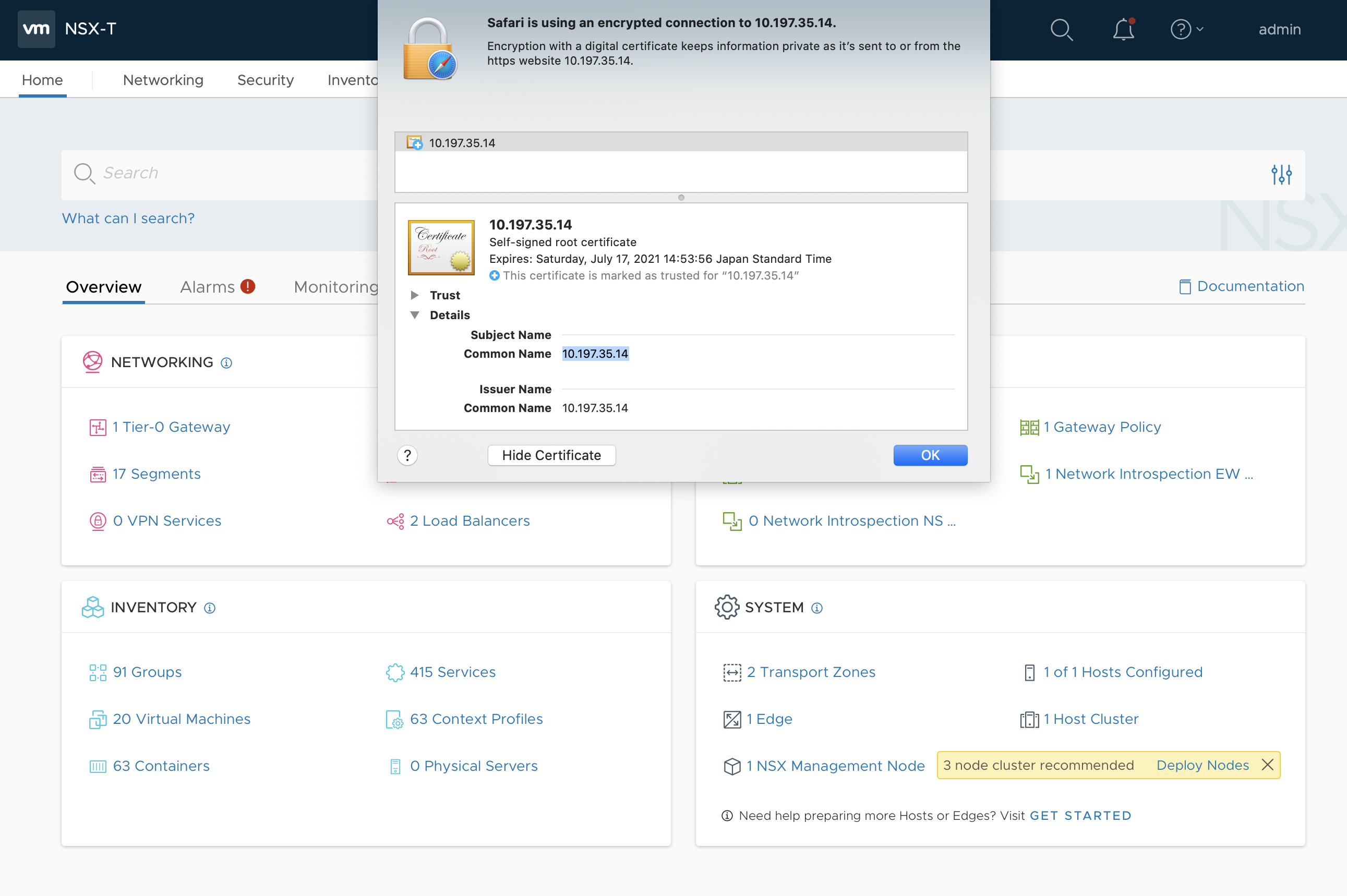Open the header search magnifier icon
Viewport: 1347px width, 896px height.
pyautogui.click(x=1061, y=30)
